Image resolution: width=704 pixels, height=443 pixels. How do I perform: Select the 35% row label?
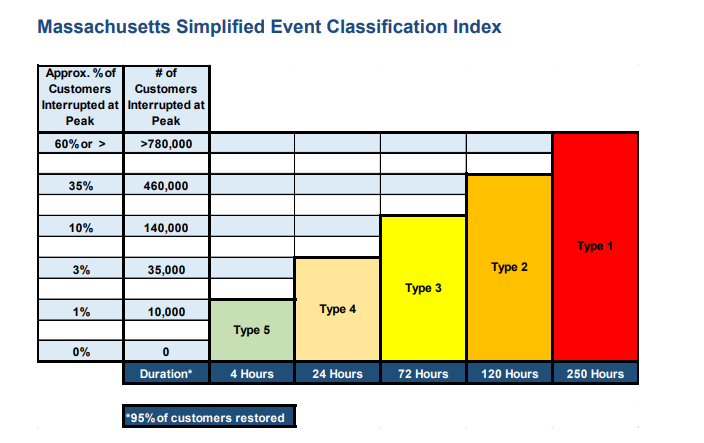coord(80,185)
